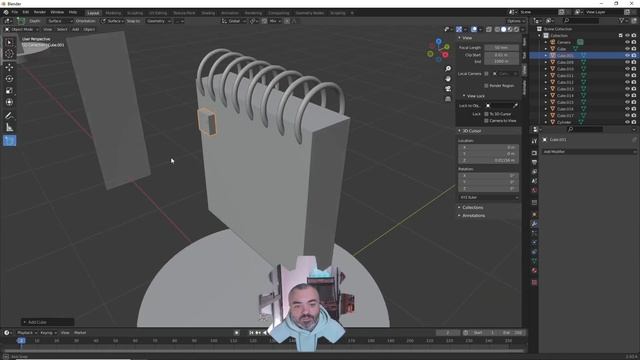Viewport: 640px width, 360px height.
Task: Toggle camera view icon in viewport
Action: (448, 89)
